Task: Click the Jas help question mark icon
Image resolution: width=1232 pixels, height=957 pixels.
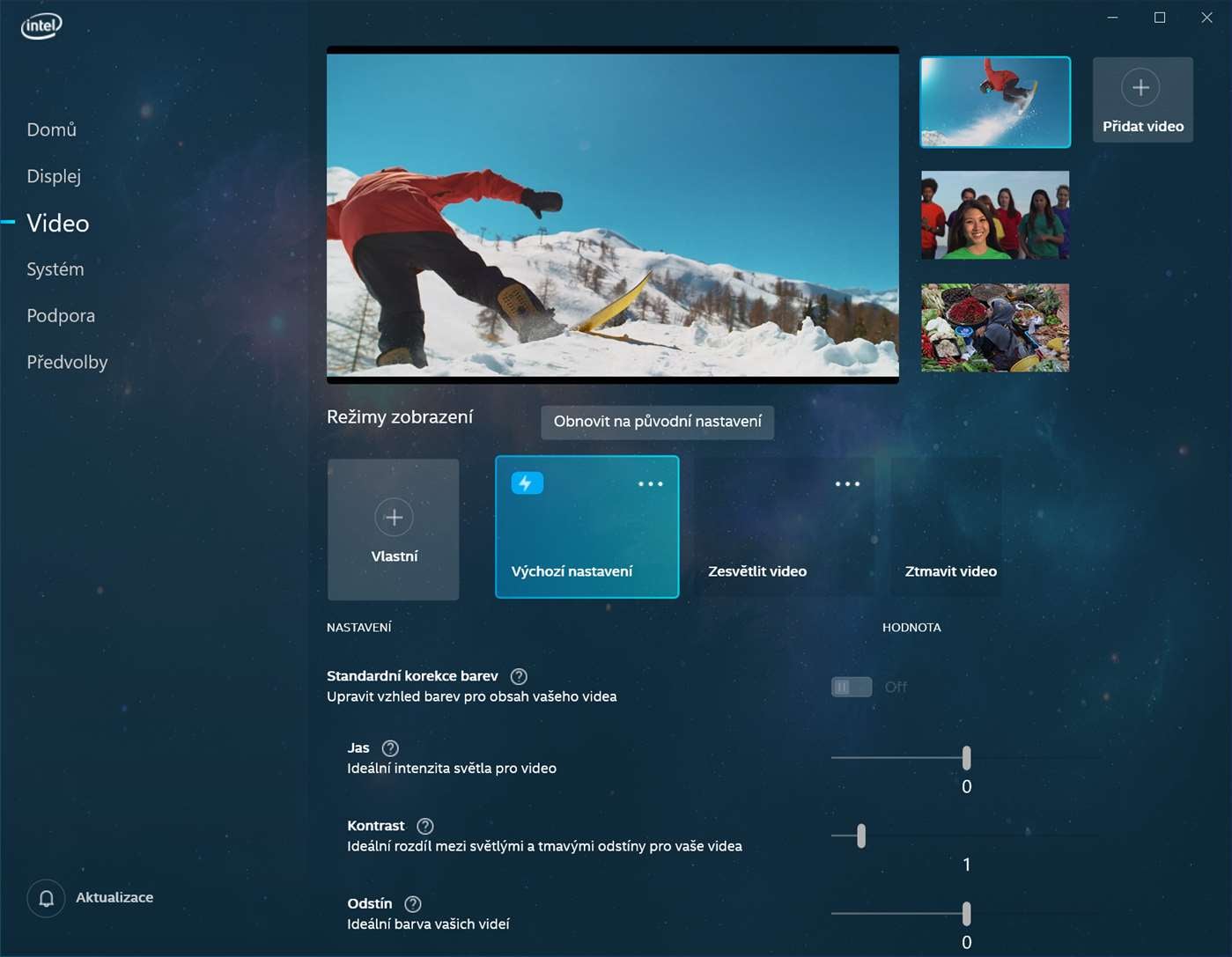Action: (x=390, y=747)
